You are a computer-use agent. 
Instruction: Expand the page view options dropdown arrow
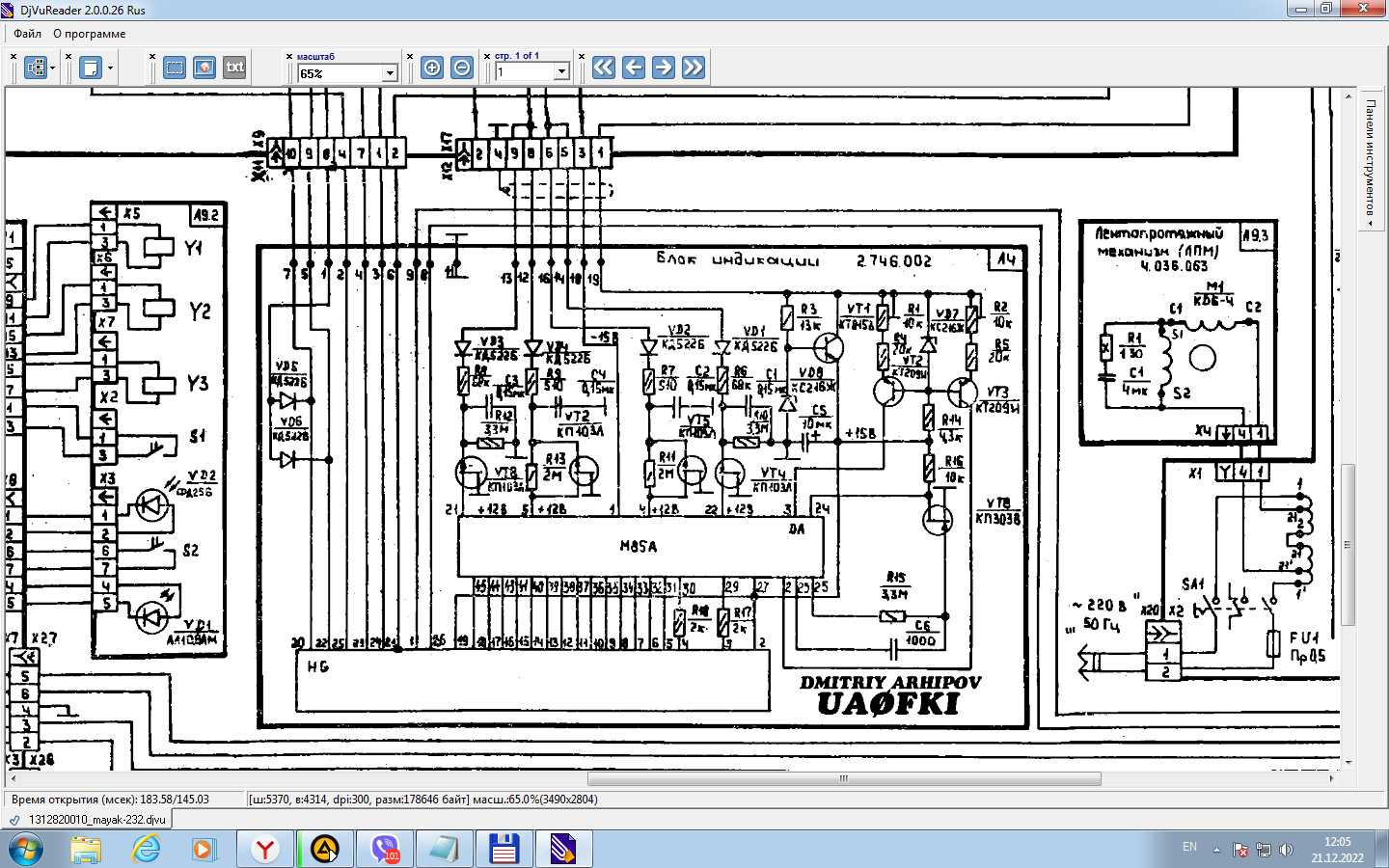pyautogui.click(x=110, y=68)
